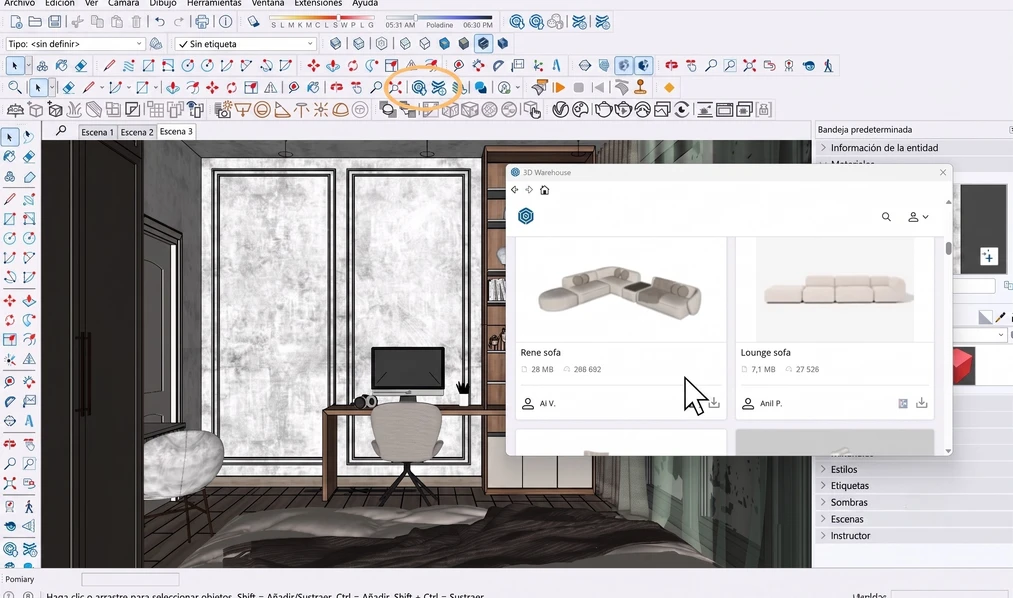Add a V-Ray Dome Light
Screen dimensions: 1013x598
[x=340, y=110]
